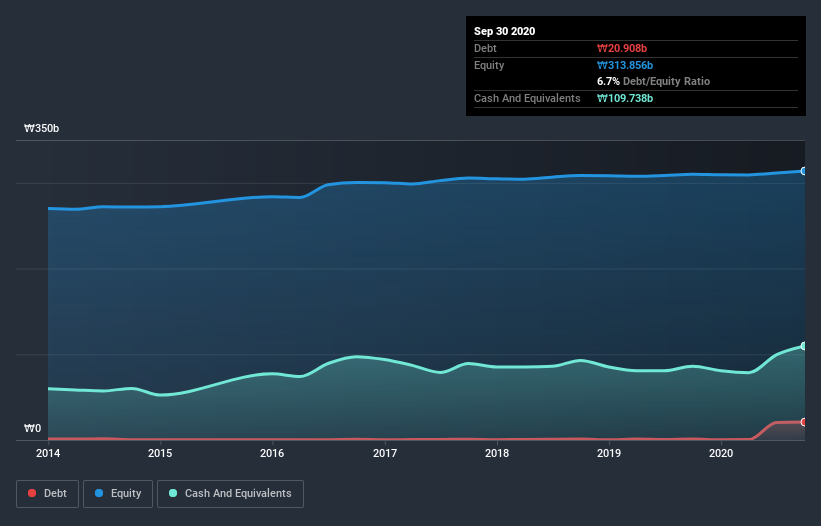Click the 2019 x-axis label
821x526 pixels.
(609, 453)
